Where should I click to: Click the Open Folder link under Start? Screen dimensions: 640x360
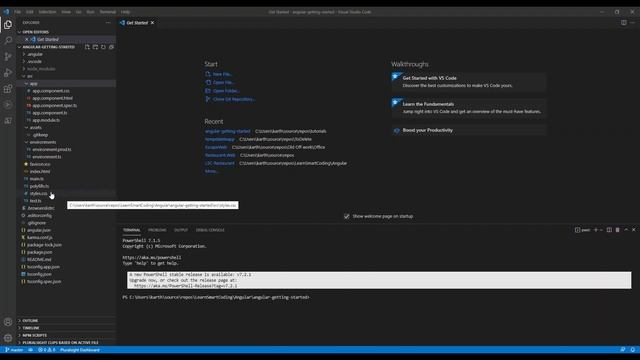pyautogui.click(x=226, y=91)
